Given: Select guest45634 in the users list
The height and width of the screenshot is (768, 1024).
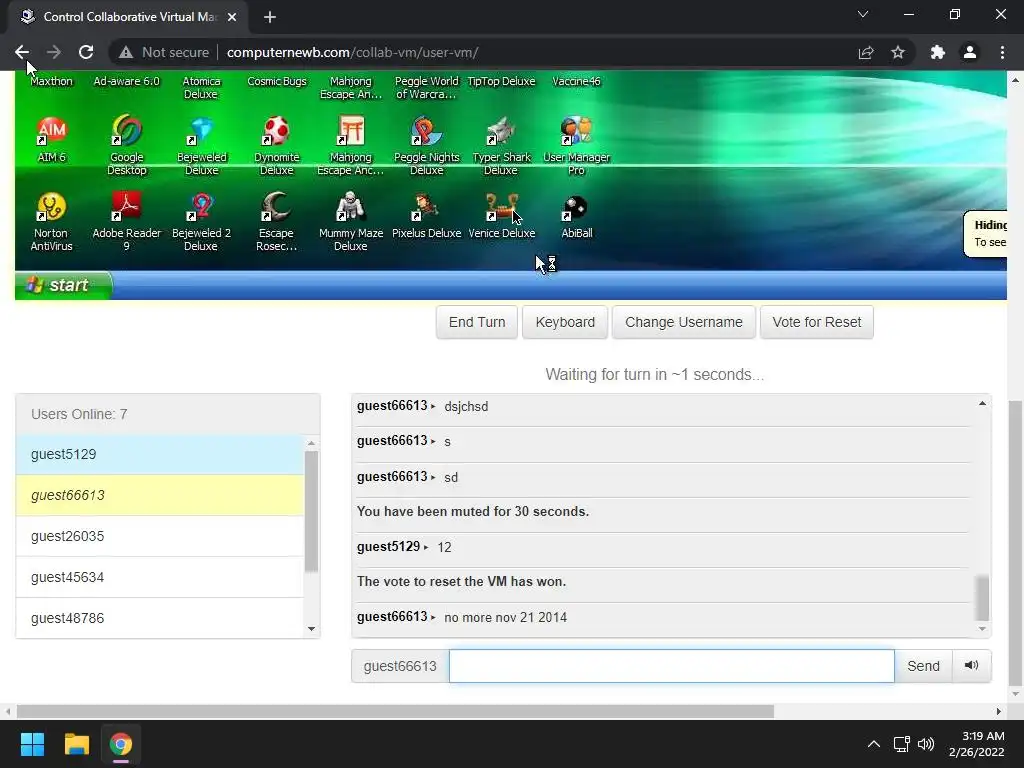Looking at the screenshot, I should (x=160, y=577).
